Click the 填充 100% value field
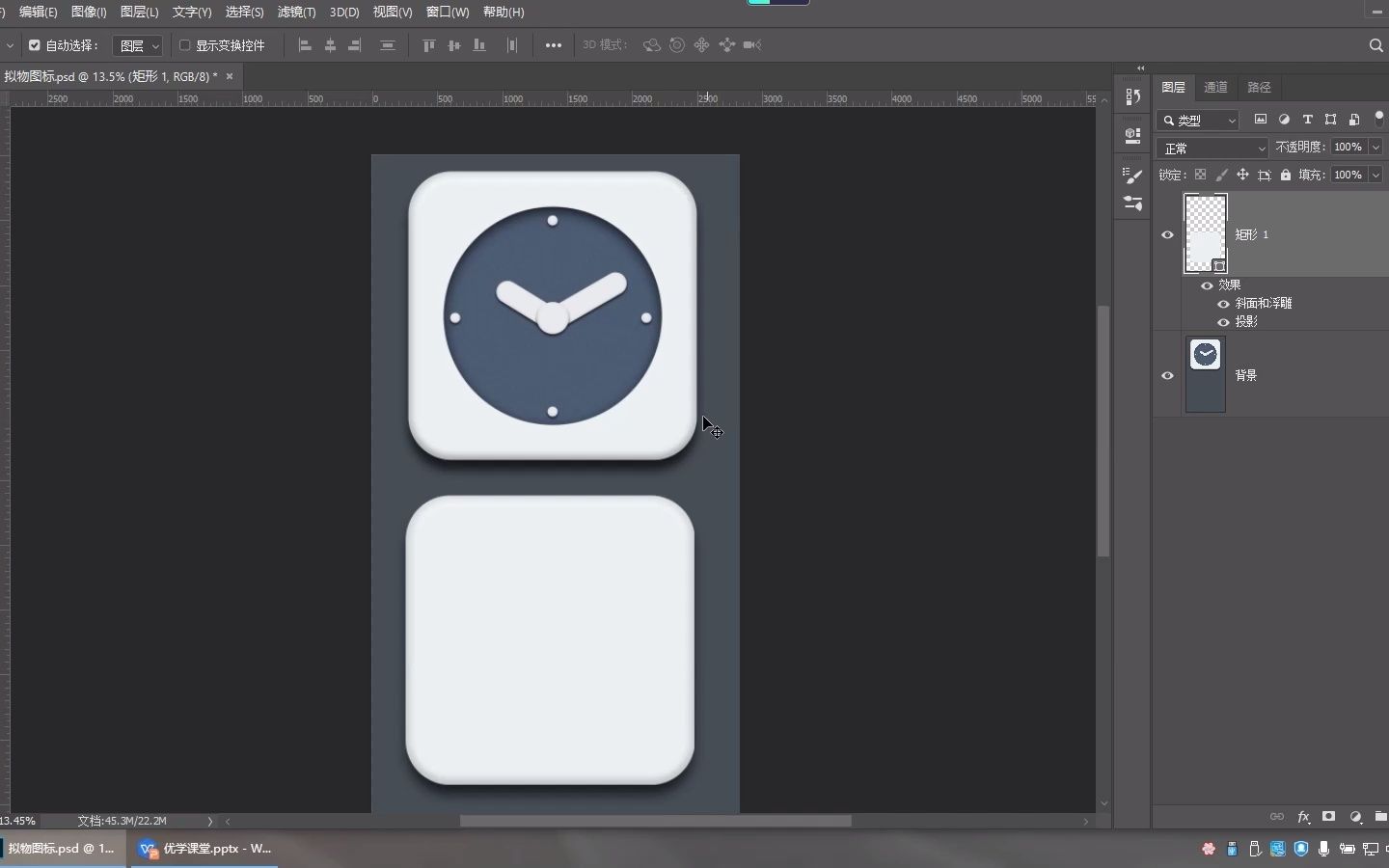 pos(1348,175)
